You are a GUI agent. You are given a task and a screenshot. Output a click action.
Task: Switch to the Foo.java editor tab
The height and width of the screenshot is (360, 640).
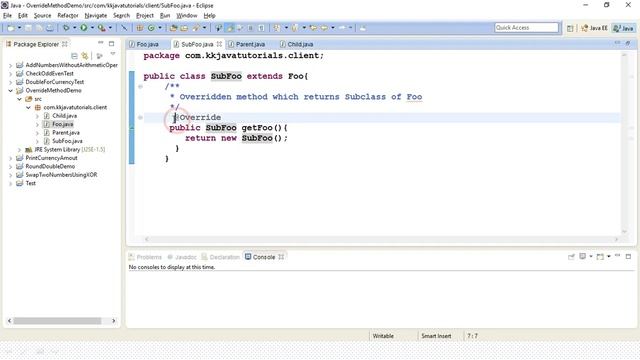(147, 44)
